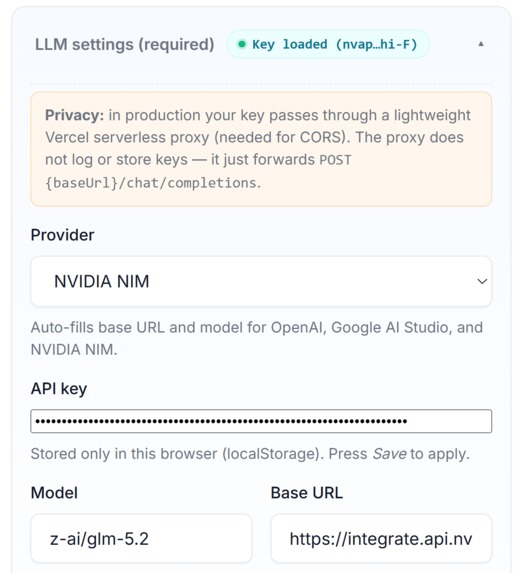Click the Model field containing z-ai/glm-5.2
This screenshot has width=523, height=573.
tap(141, 539)
